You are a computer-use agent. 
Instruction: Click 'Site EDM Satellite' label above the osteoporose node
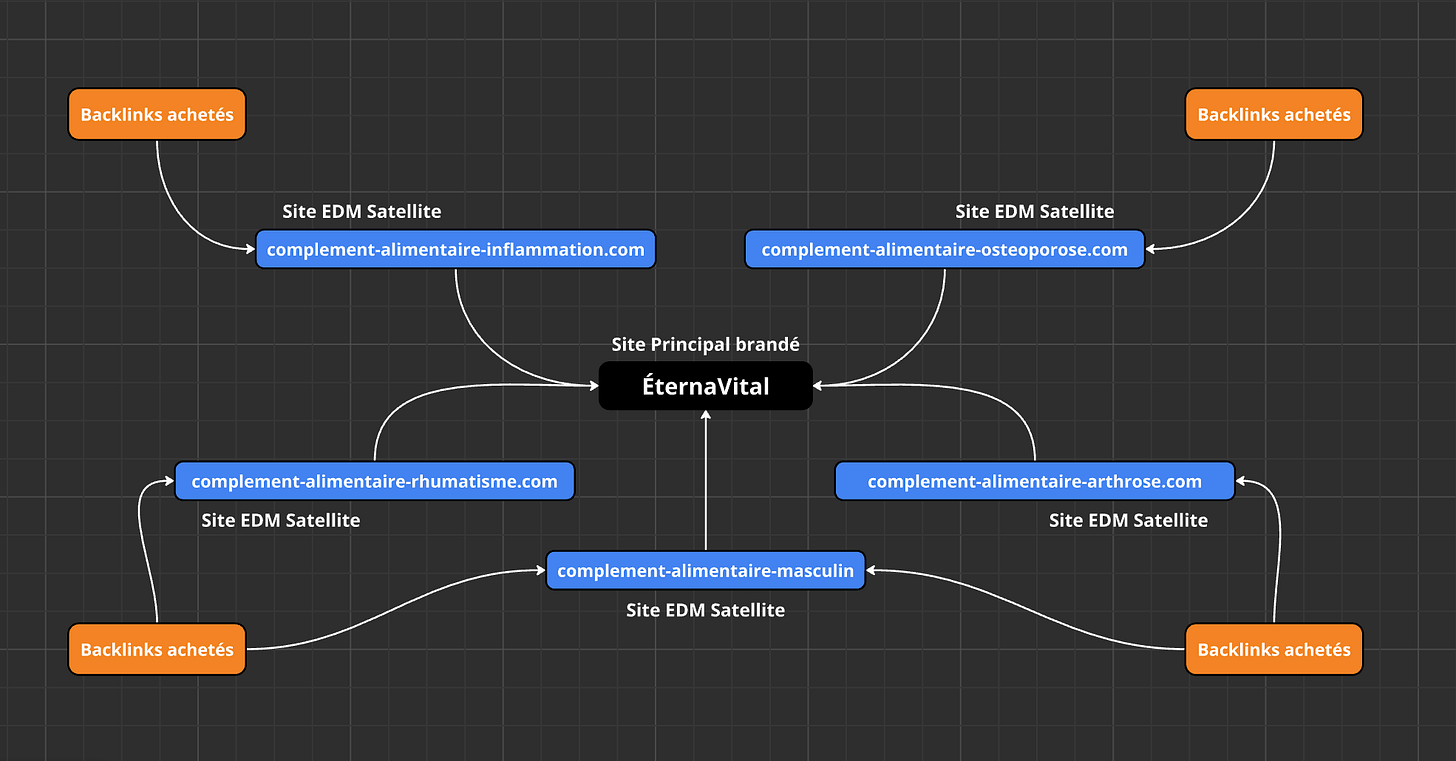click(x=1035, y=211)
